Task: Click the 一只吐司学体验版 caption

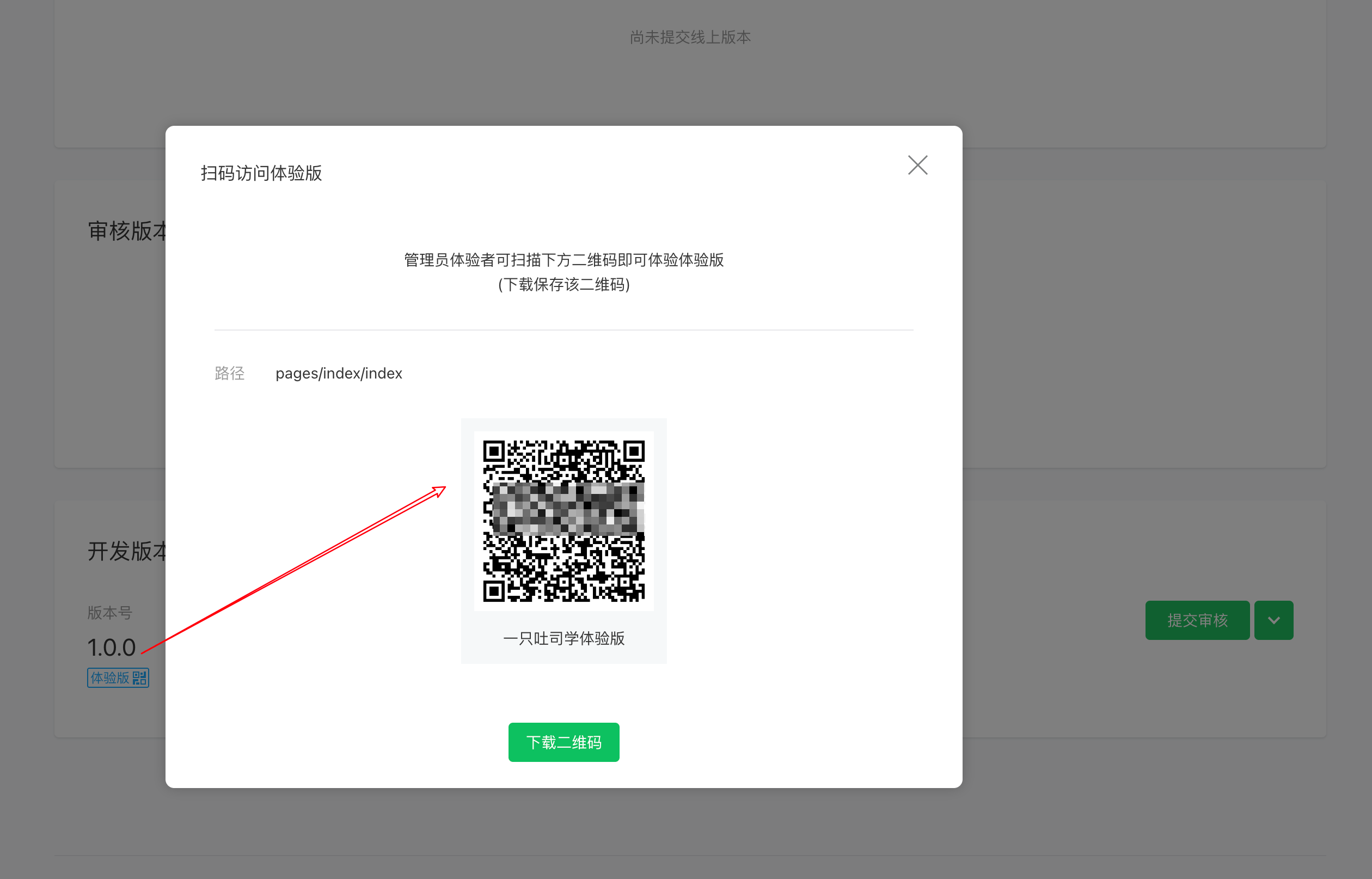Action: [563, 638]
